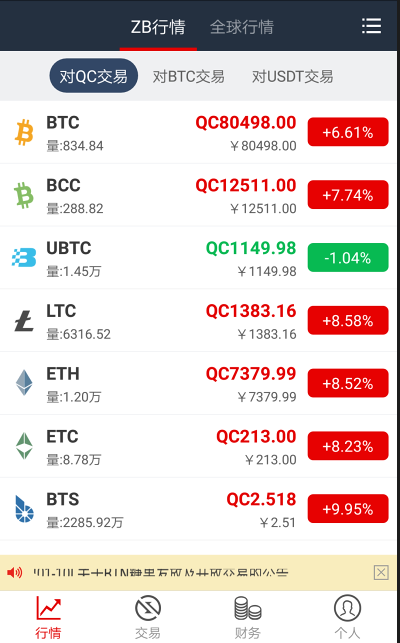Select the 对USDT交易 filter

tap(293, 76)
